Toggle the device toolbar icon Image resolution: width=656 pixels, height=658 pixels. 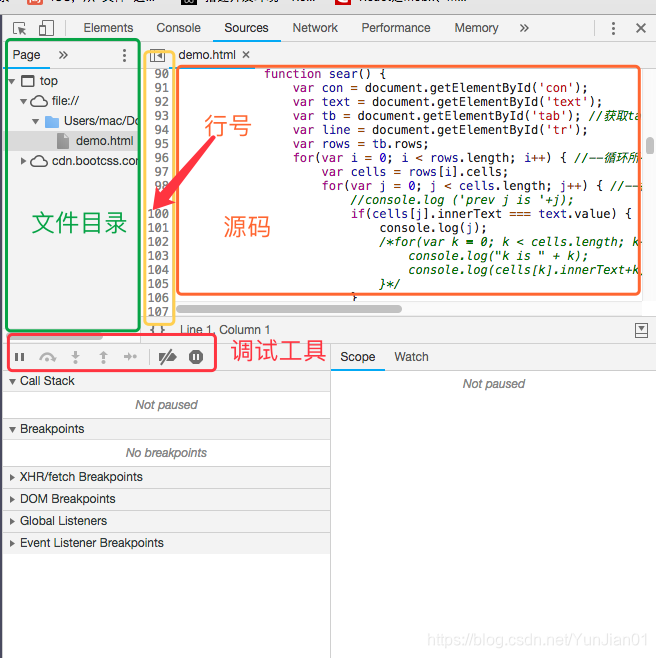pos(47,28)
